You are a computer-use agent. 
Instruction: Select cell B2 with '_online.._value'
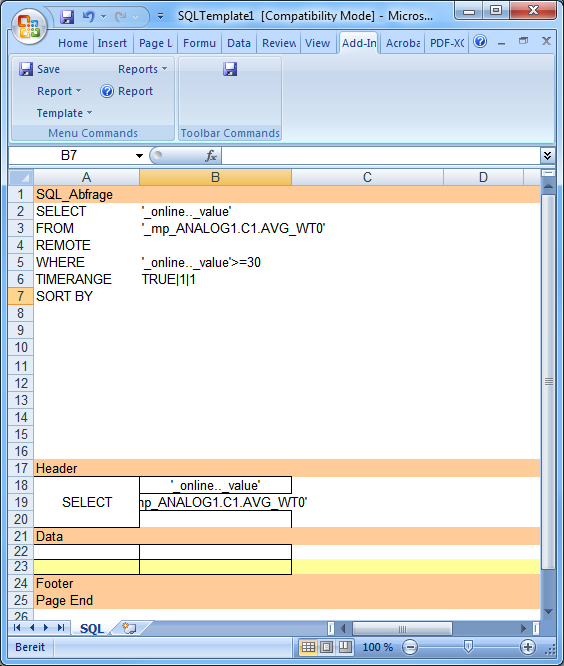tap(215, 211)
